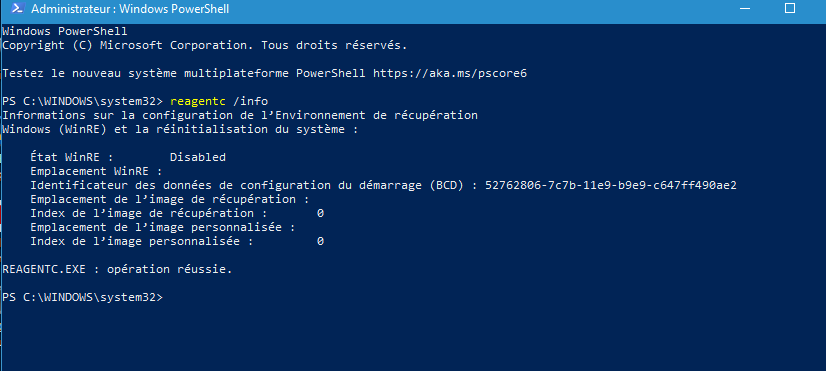Click the État WinRE label
826x371 pixels.
(x=72, y=157)
